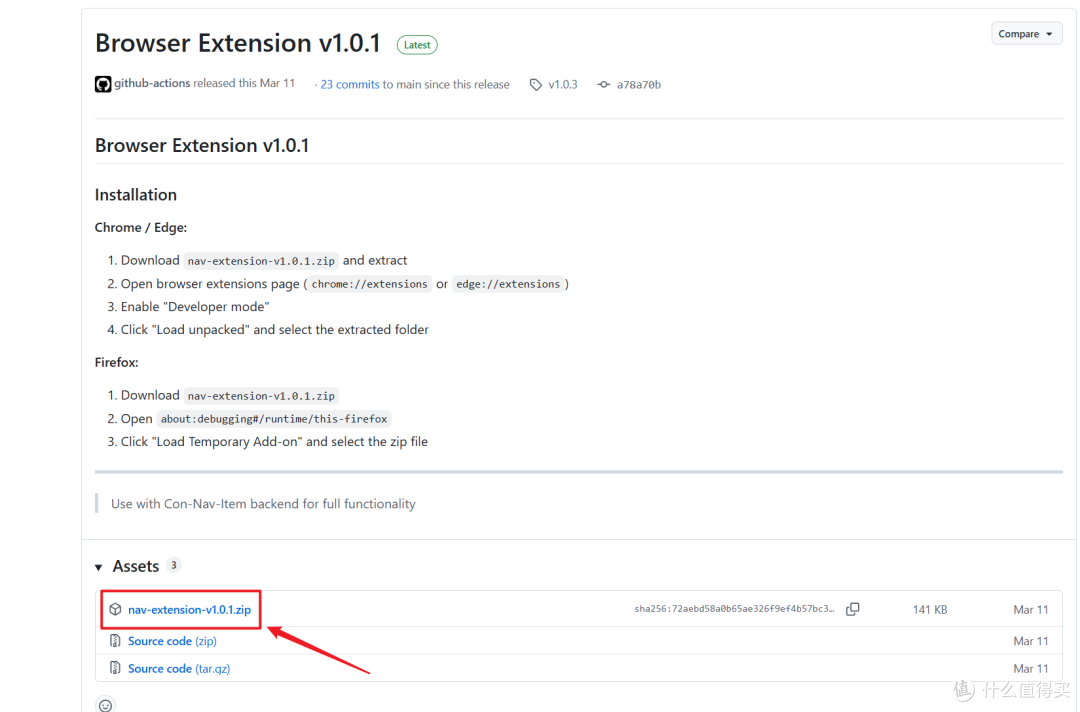Viewport: 1080px width, 712px height.
Task: Download Source code (zip)
Action: tap(172, 641)
